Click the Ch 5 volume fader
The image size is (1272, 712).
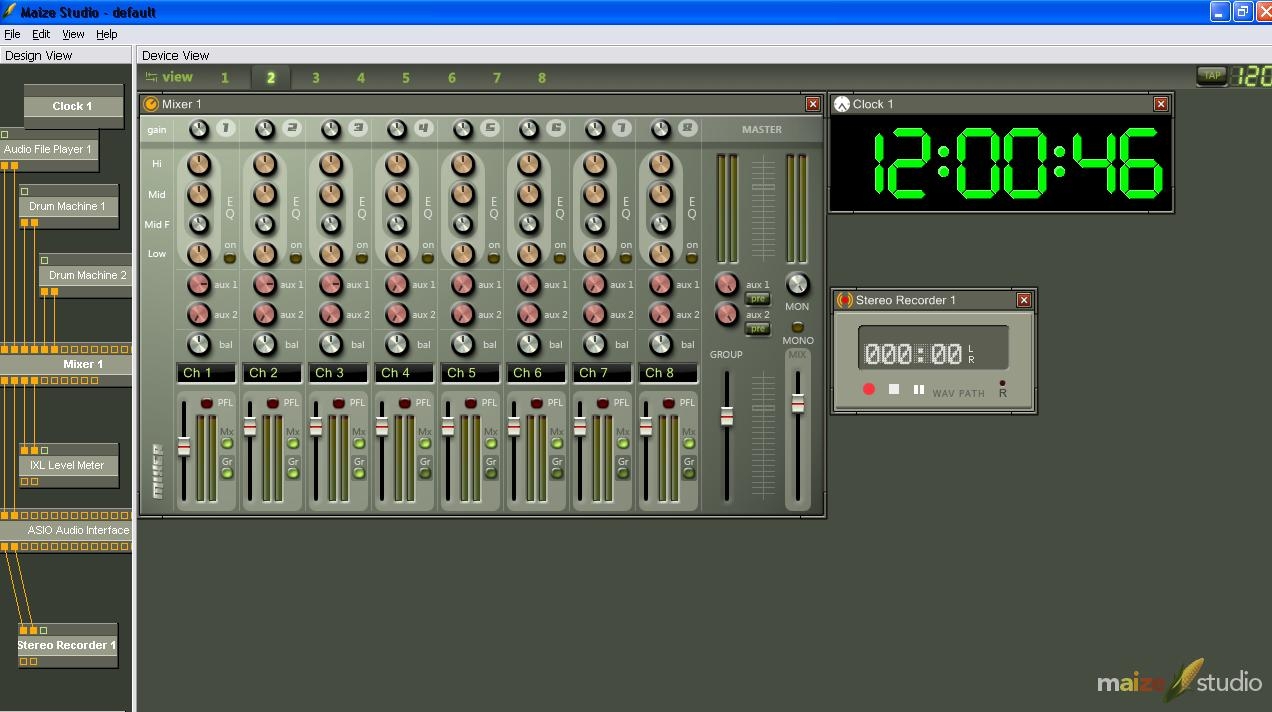[448, 427]
